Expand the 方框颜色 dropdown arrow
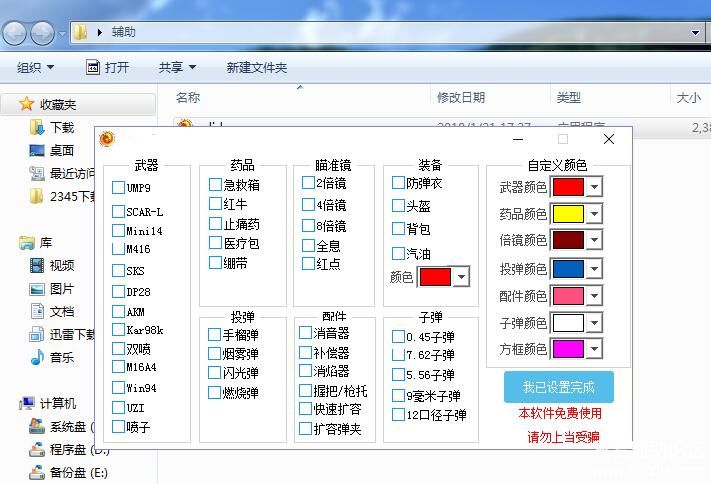 pyautogui.click(x=594, y=349)
